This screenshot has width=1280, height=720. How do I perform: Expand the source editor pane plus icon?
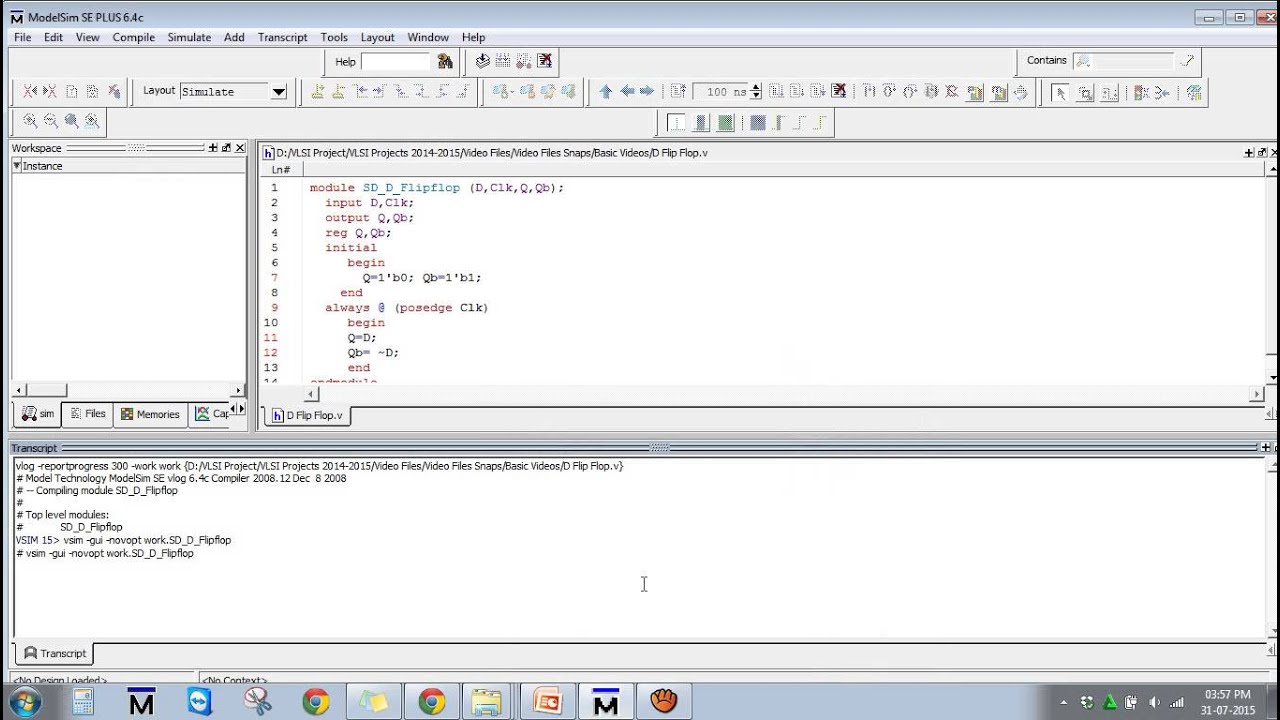pyautogui.click(x=1249, y=153)
